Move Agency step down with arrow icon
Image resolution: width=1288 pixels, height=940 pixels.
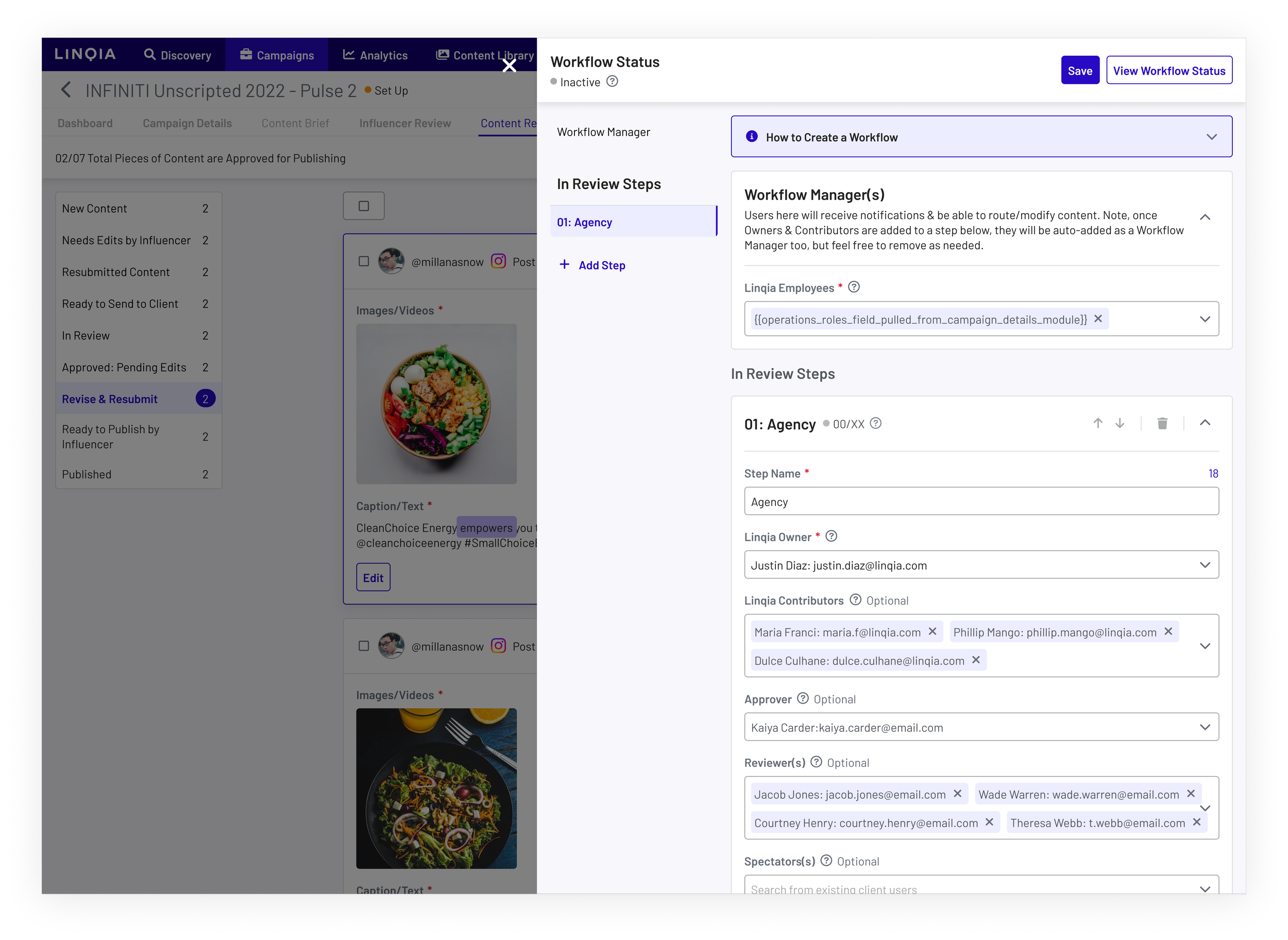tap(1120, 423)
